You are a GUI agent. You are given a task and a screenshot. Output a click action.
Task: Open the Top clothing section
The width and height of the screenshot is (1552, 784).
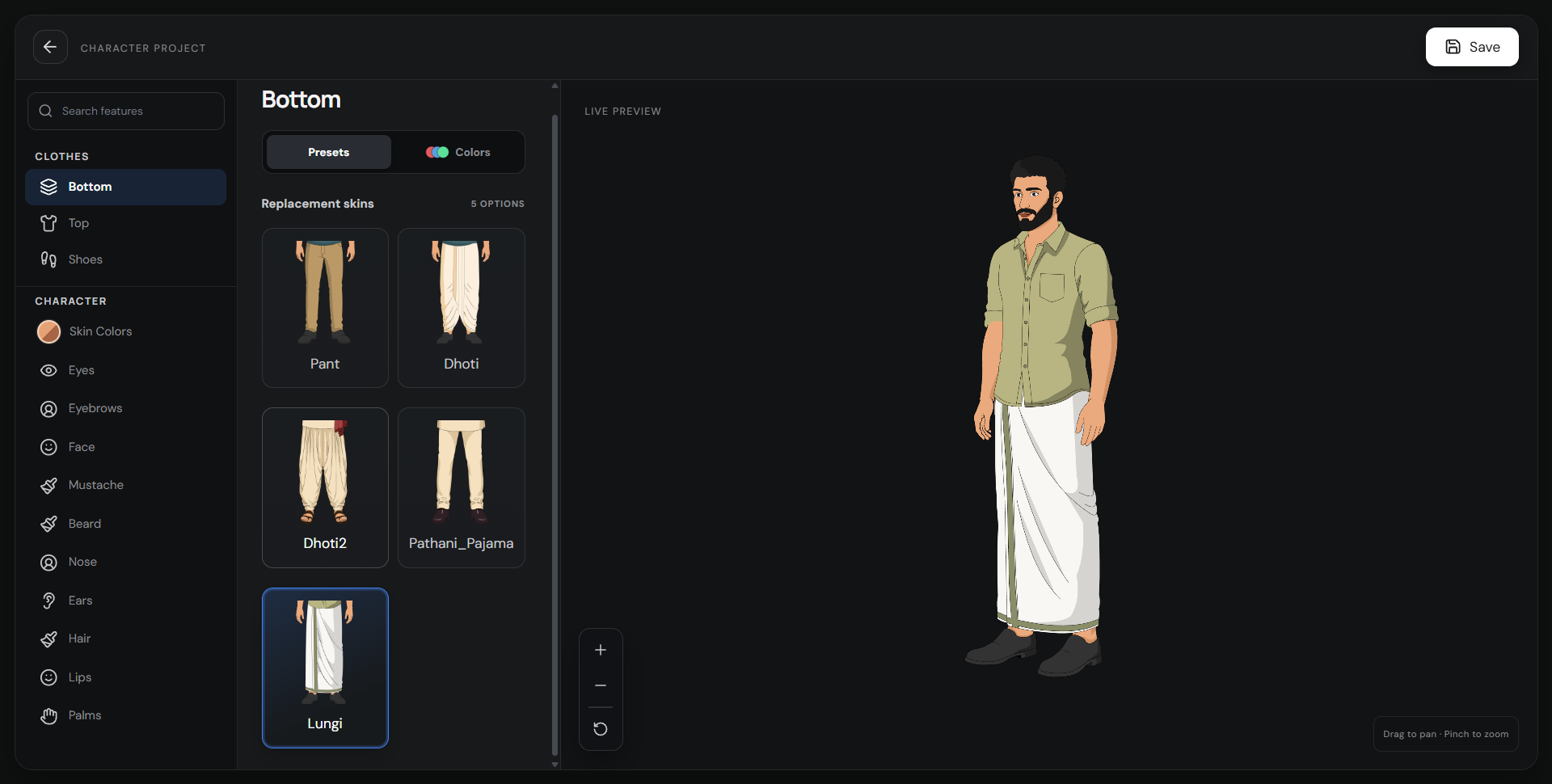[126, 223]
